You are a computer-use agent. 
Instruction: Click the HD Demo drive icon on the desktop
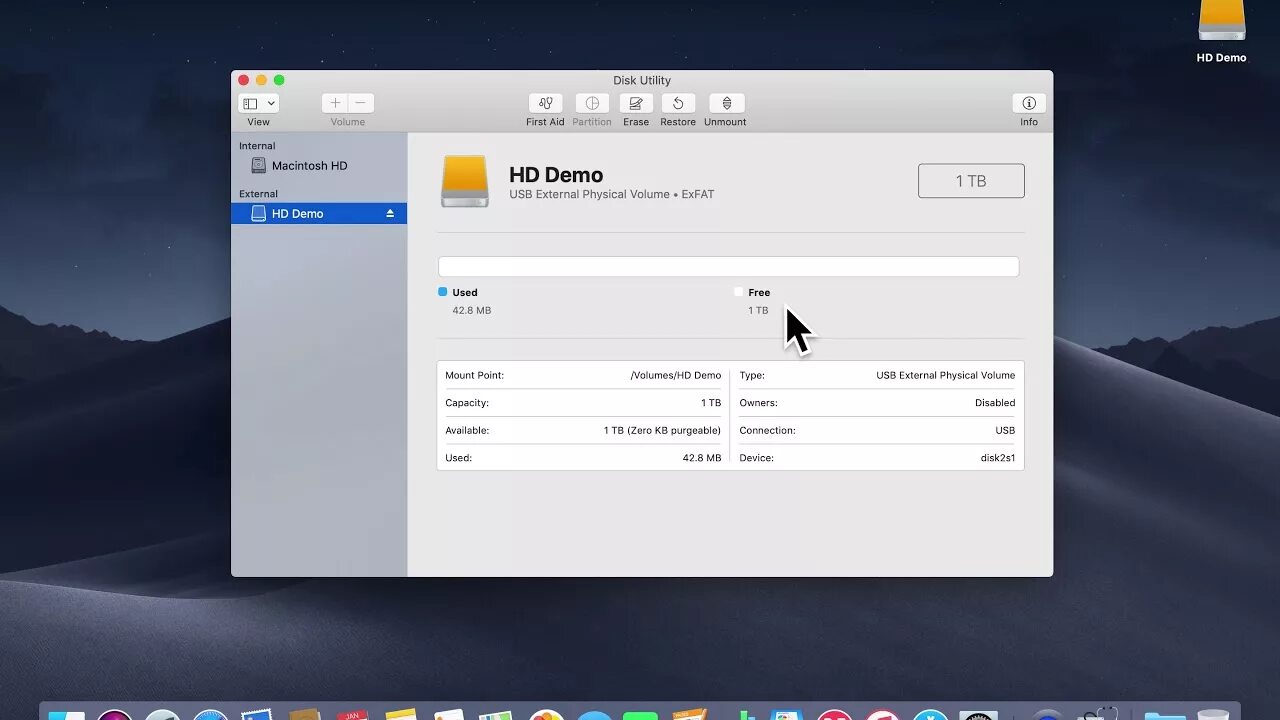point(1222,20)
